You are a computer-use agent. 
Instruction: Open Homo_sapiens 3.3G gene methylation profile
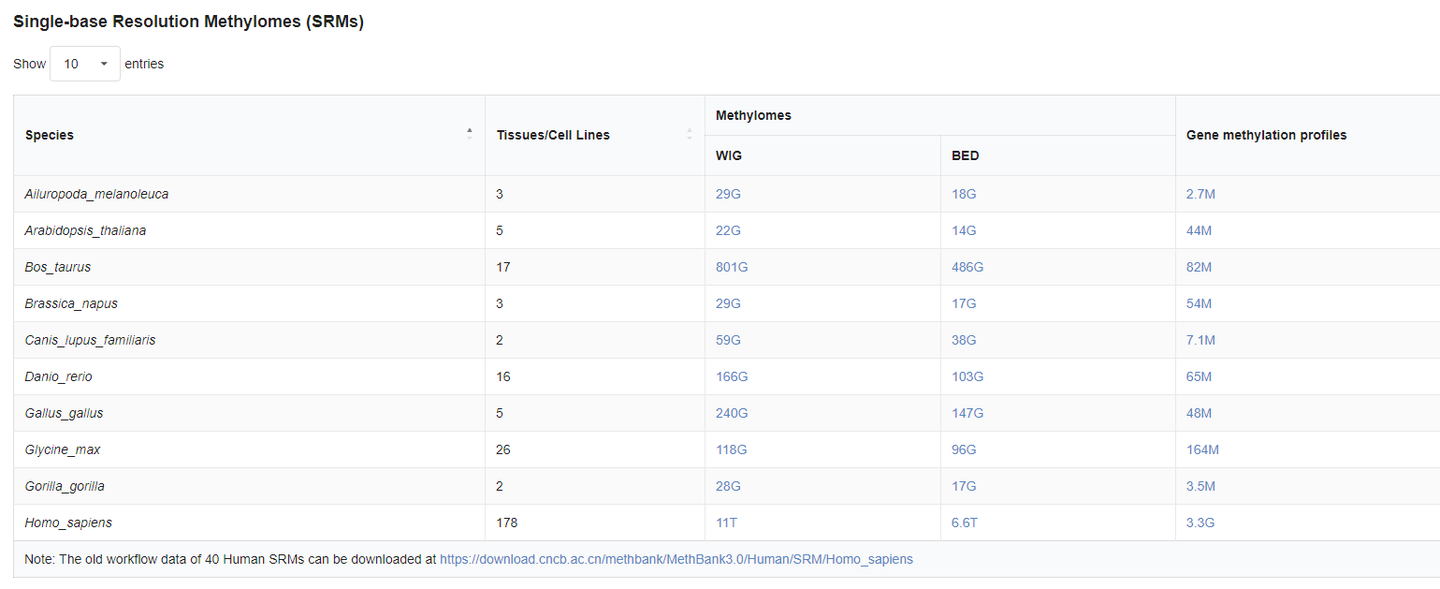(1200, 523)
